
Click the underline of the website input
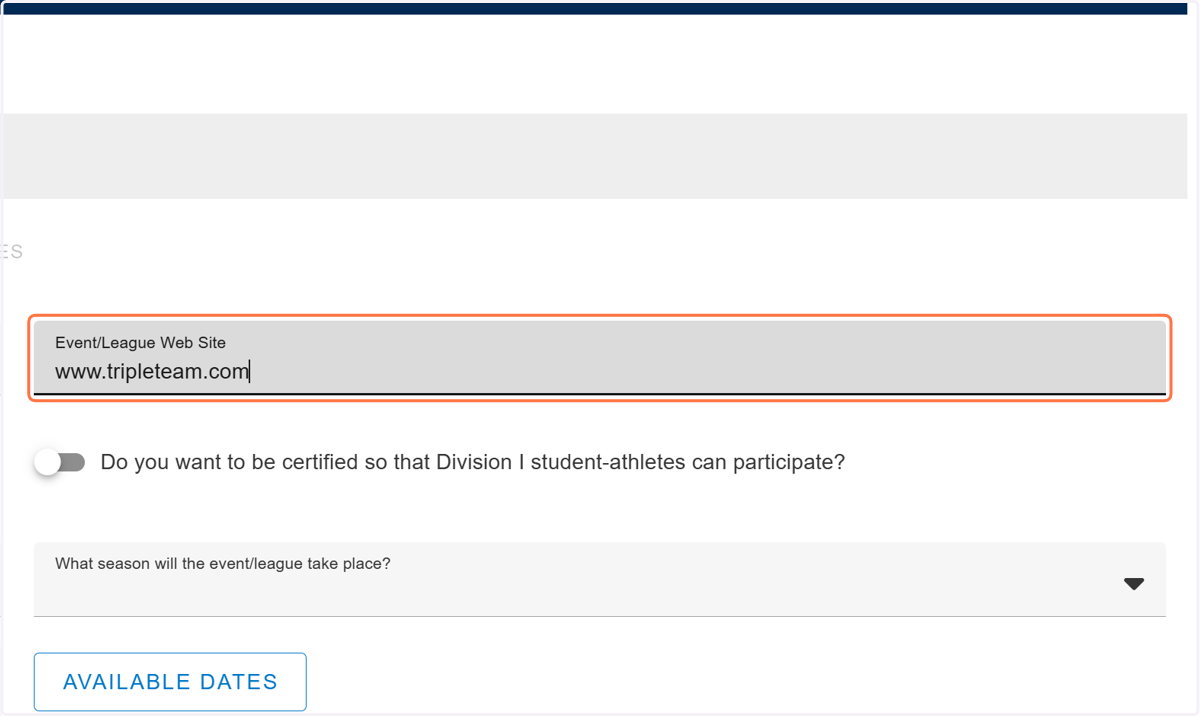(600, 394)
